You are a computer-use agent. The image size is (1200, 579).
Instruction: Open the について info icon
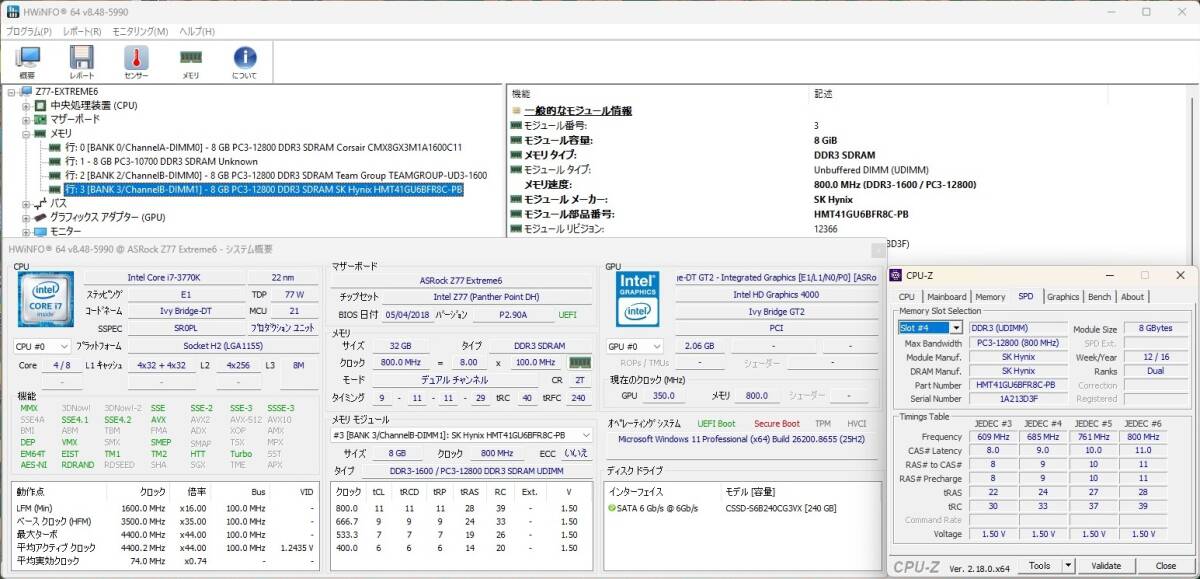tap(244, 62)
